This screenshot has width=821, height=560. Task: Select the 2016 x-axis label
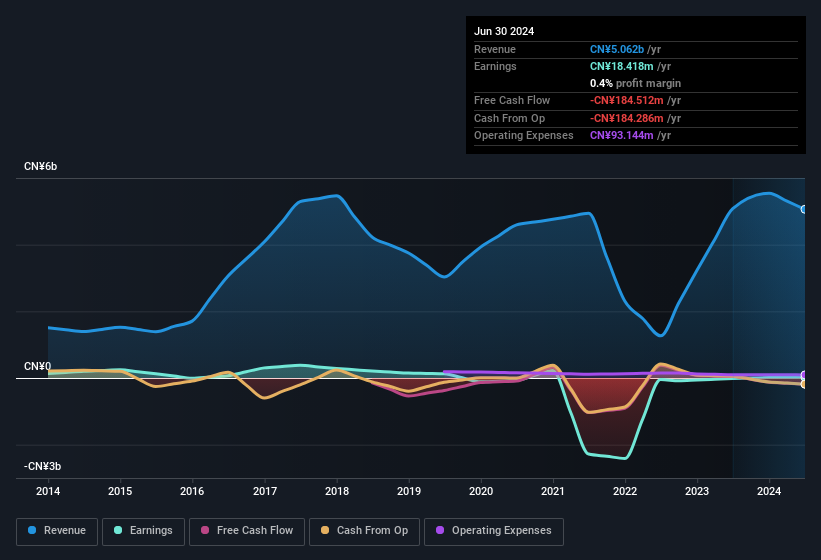click(192, 491)
